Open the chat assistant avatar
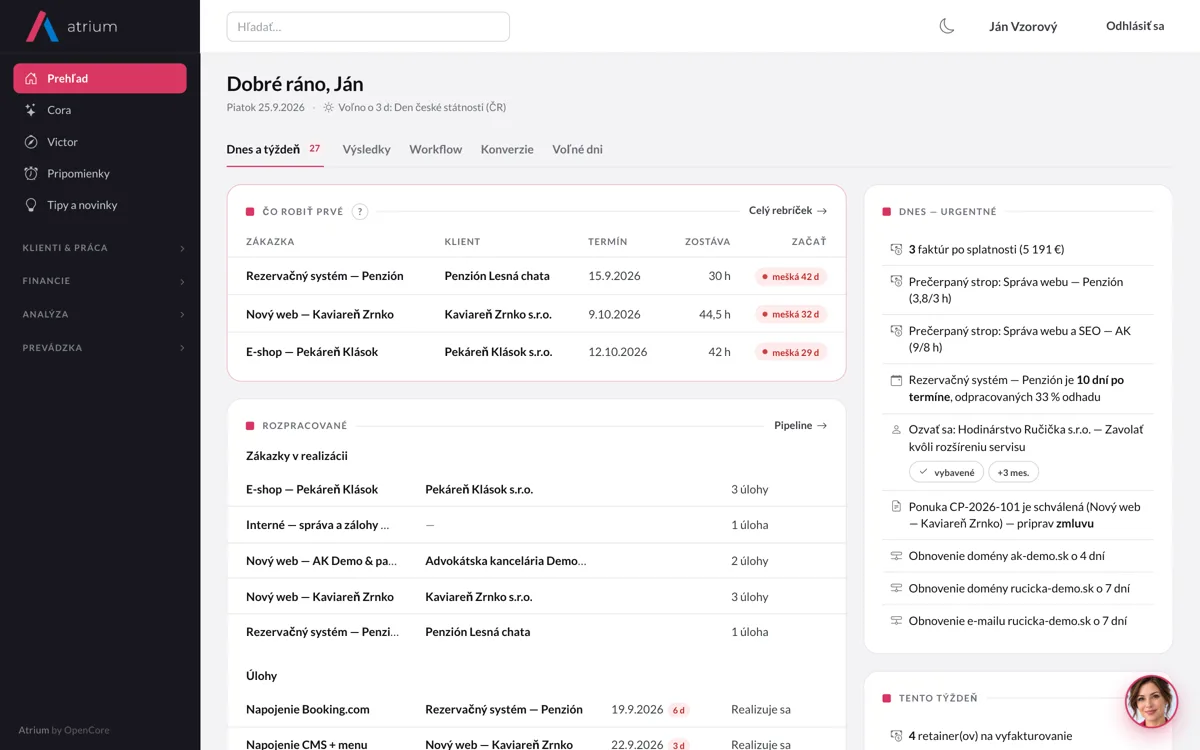The width and height of the screenshot is (1200, 750). 1151,701
